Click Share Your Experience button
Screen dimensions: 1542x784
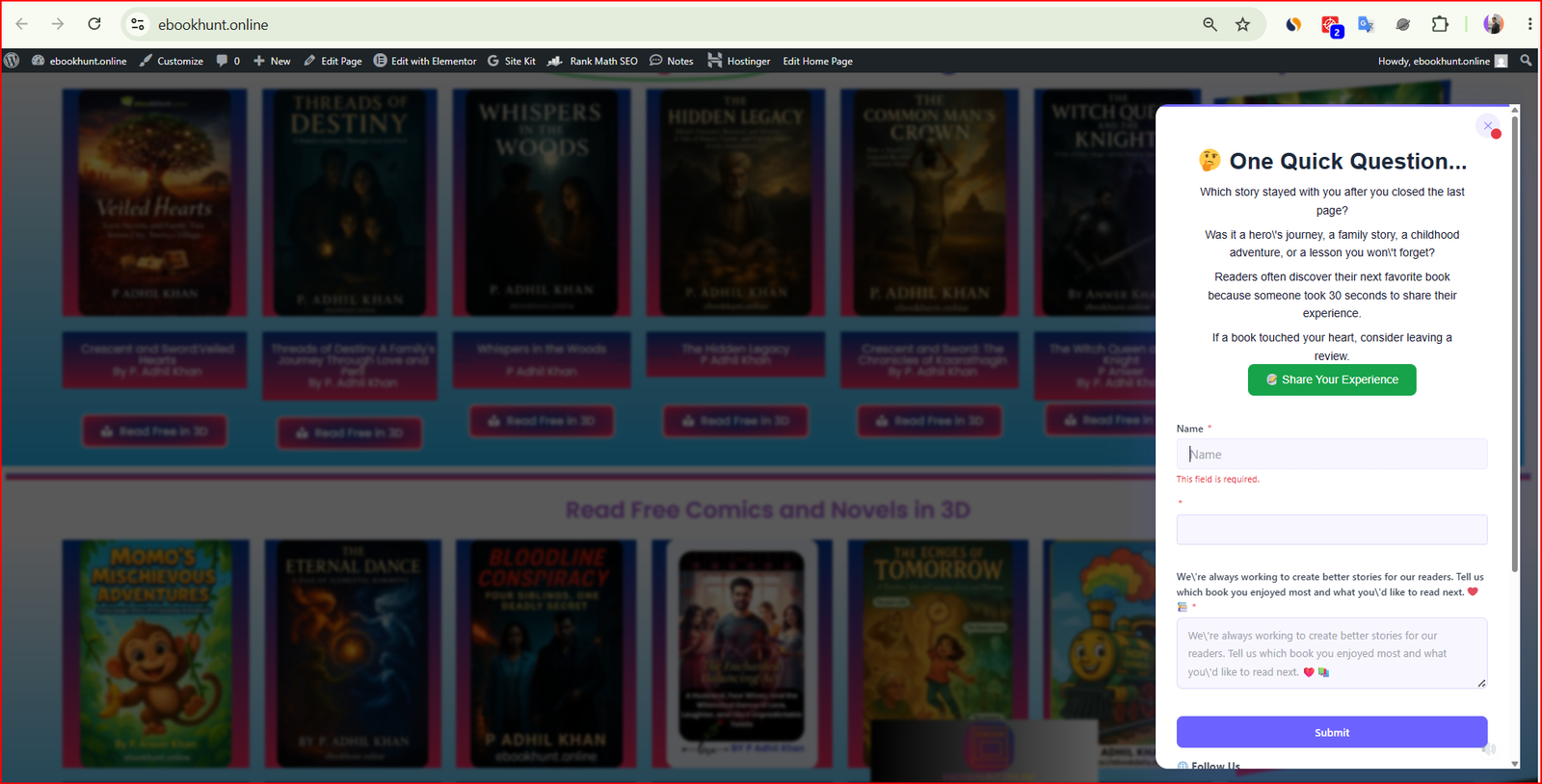coord(1332,379)
